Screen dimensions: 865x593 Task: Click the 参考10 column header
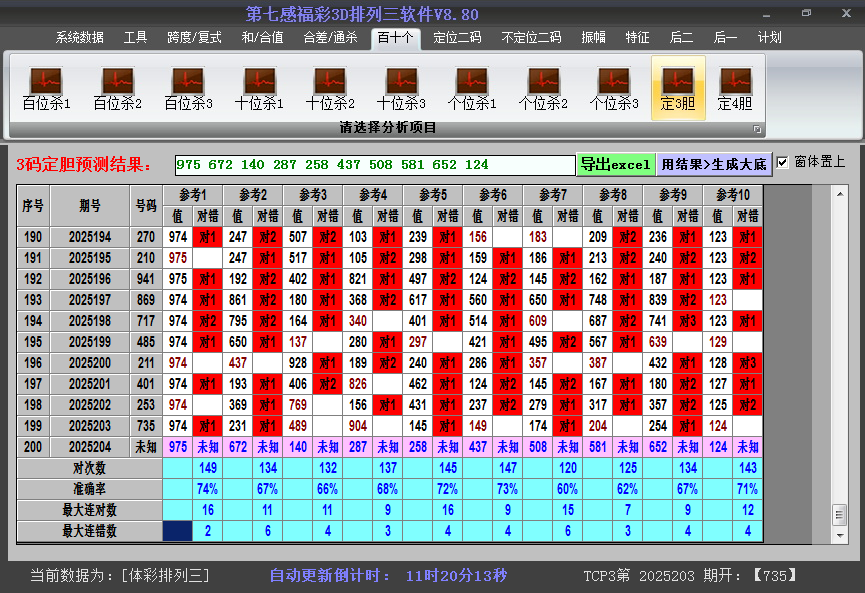(x=733, y=195)
